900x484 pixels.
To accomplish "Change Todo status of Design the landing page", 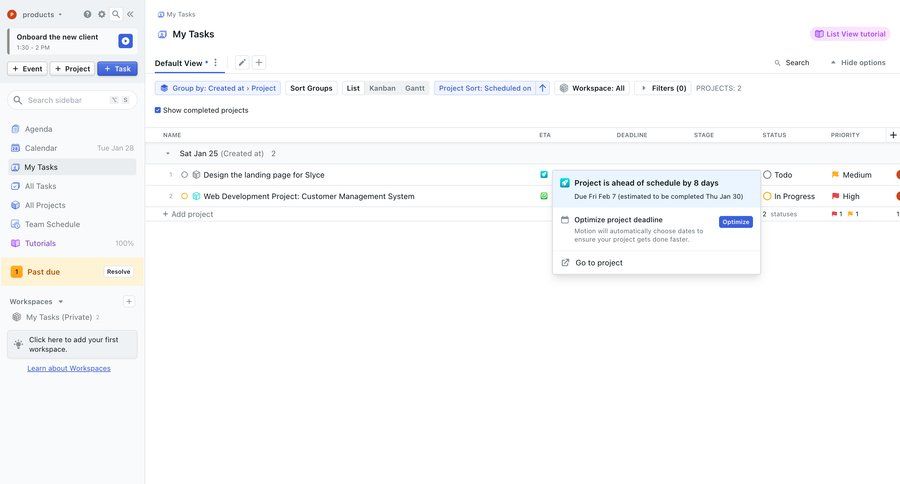I will tap(778, 175).
